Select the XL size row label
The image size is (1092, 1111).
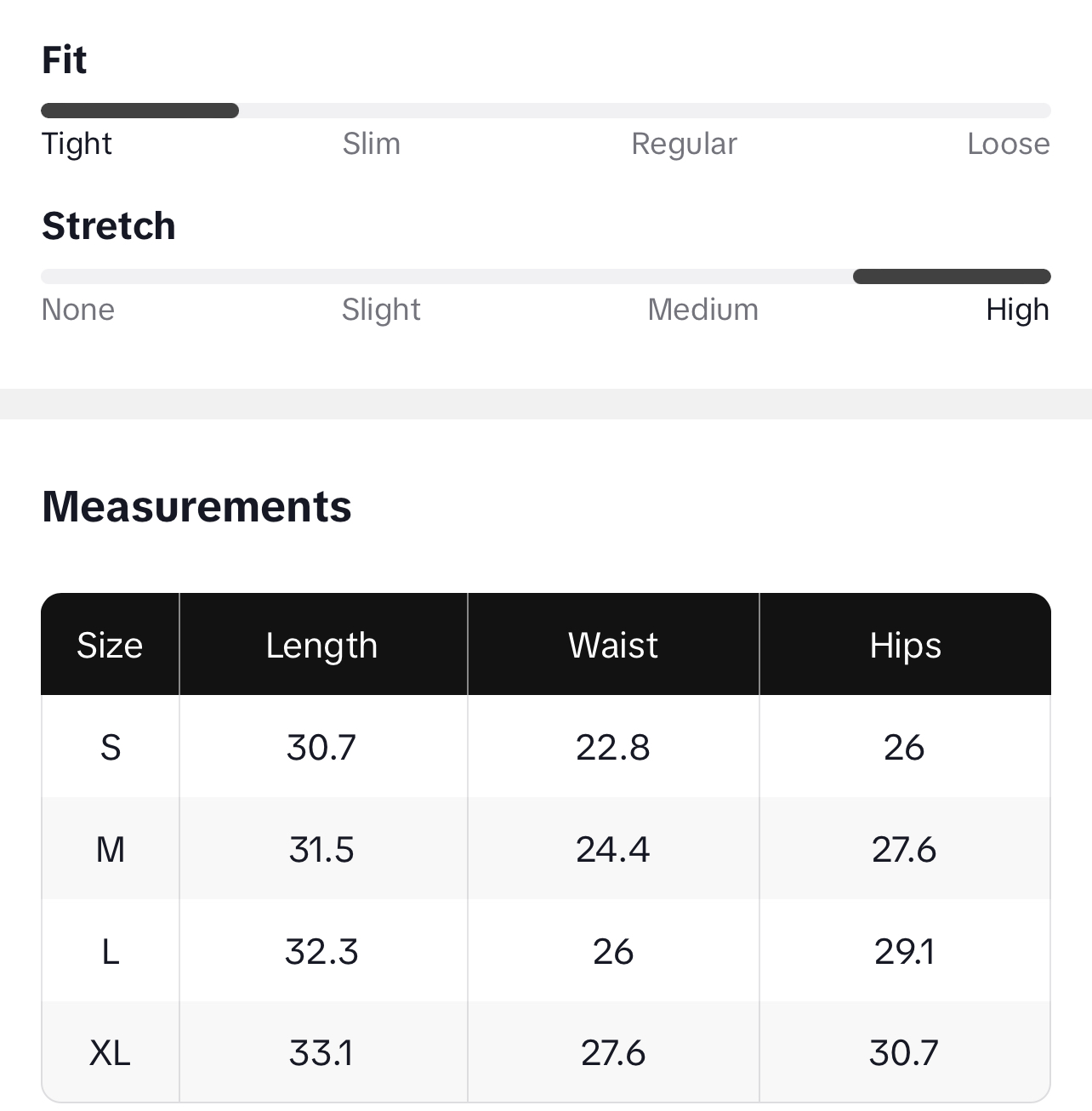click(x=111, y=1053)
